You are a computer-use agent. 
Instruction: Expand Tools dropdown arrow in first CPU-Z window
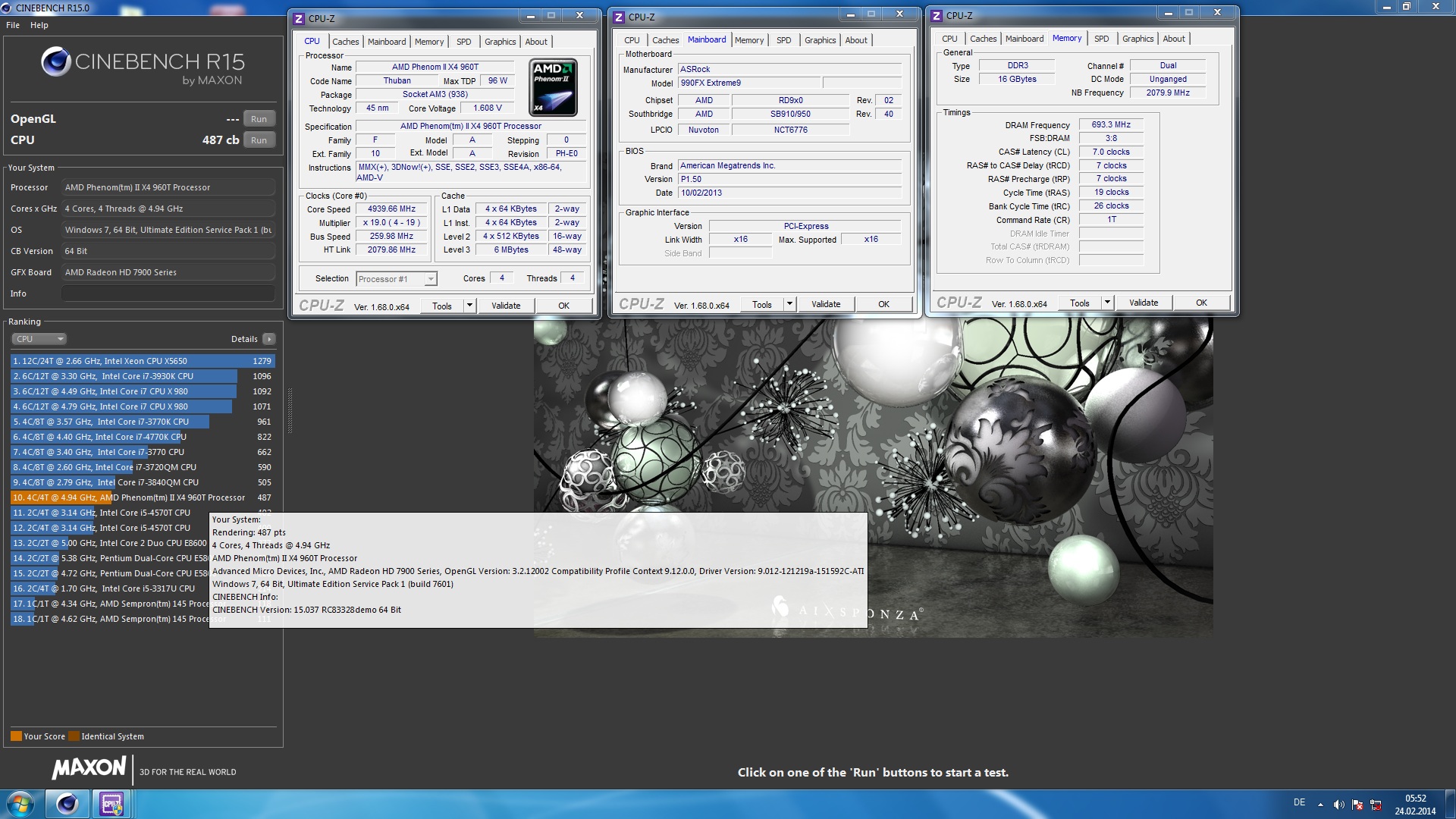[469, 306]
